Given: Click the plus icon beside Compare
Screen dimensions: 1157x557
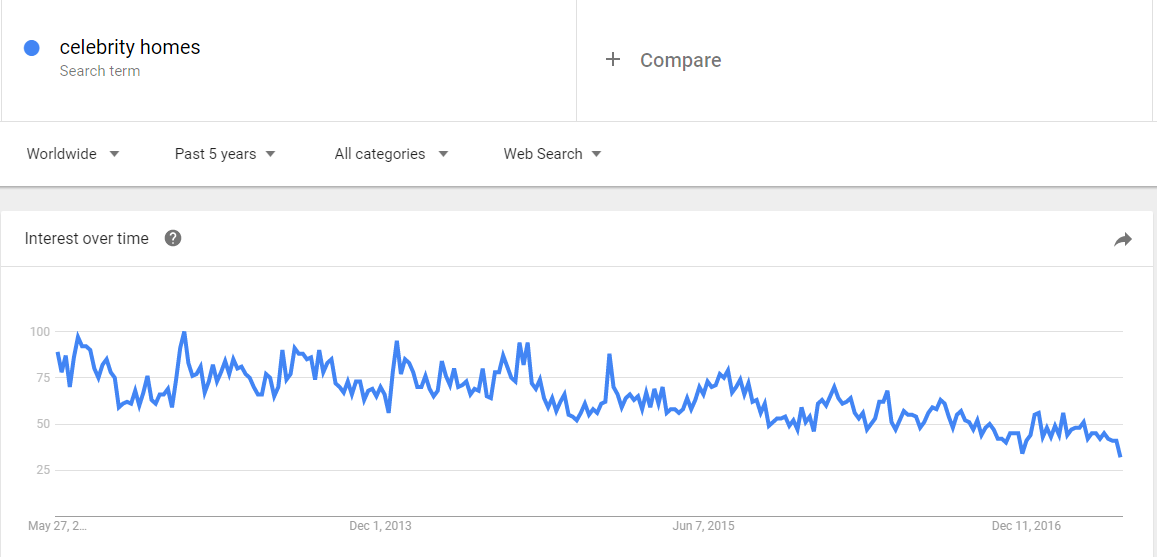Looking at the screenshot, I should point(613,60).
